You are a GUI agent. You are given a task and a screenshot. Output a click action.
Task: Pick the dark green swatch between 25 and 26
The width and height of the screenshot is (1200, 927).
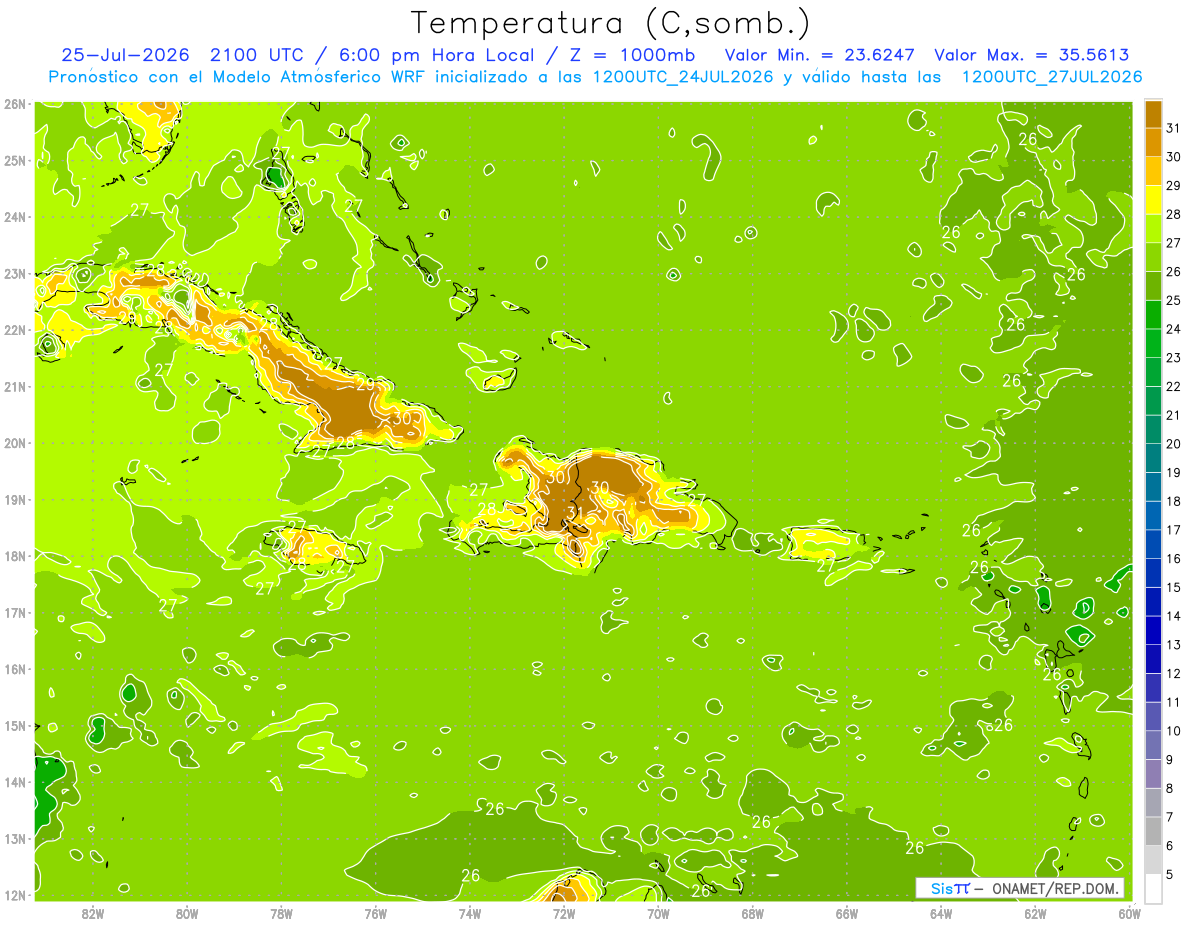coord(1153,286)
